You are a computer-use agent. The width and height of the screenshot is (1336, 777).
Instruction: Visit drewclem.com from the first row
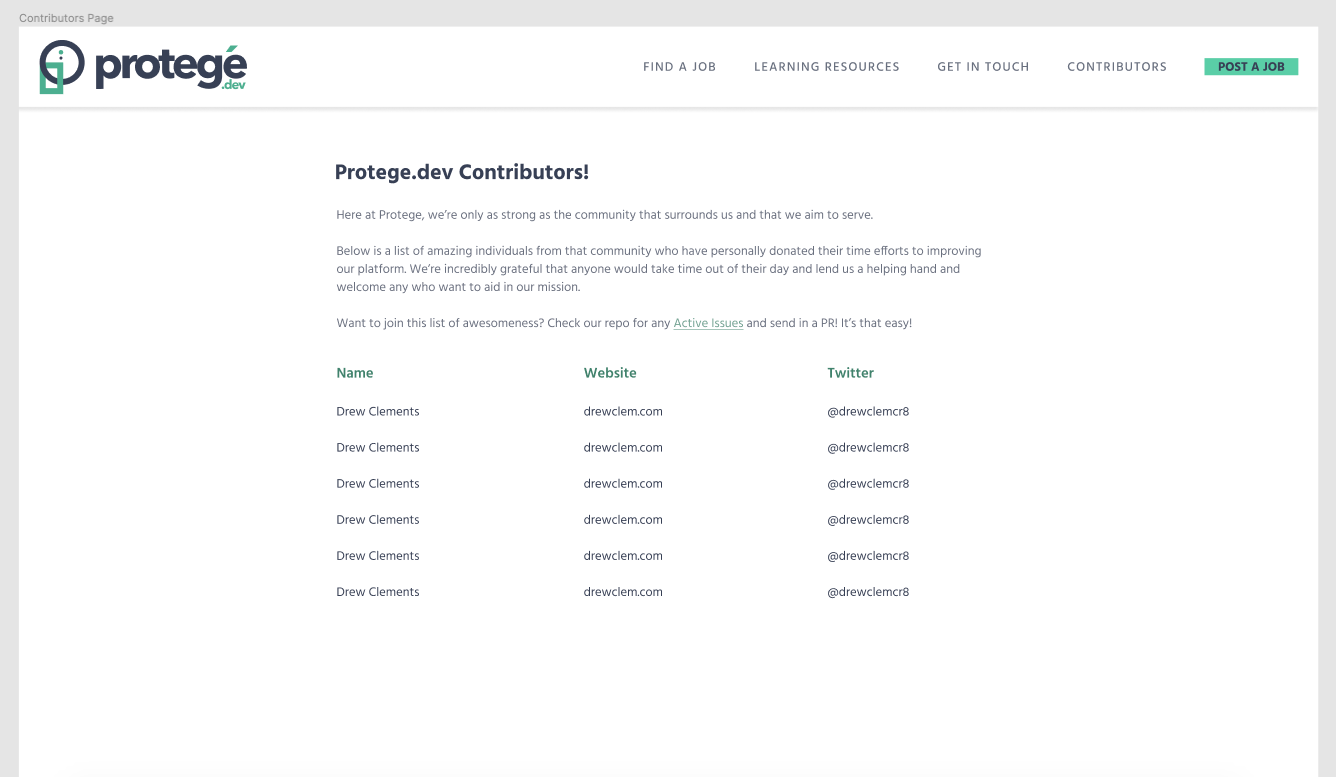pyautogui.click(x=622, y=411)
